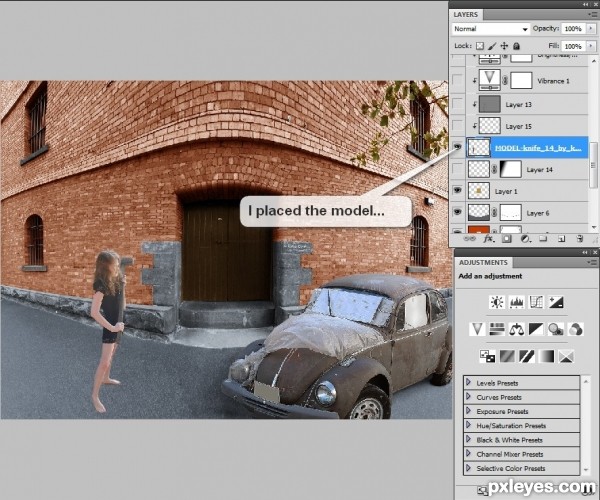Add a Hue/Saturation adjustment
This screenshot has width=600, height=500.
tap(497, 329)
